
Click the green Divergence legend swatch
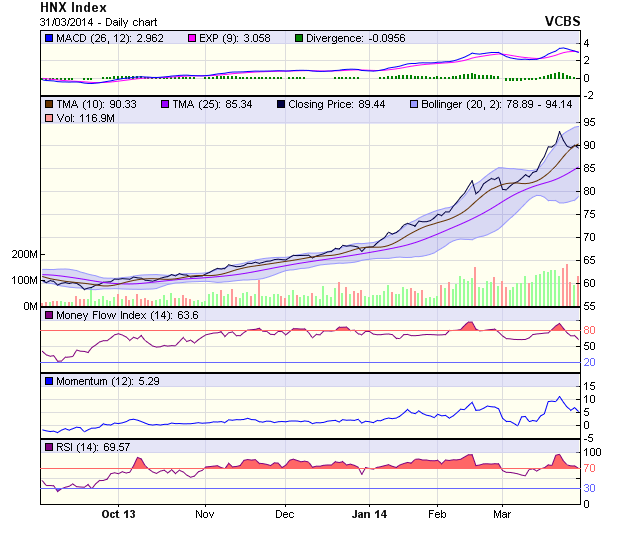(x=299, y=38)
